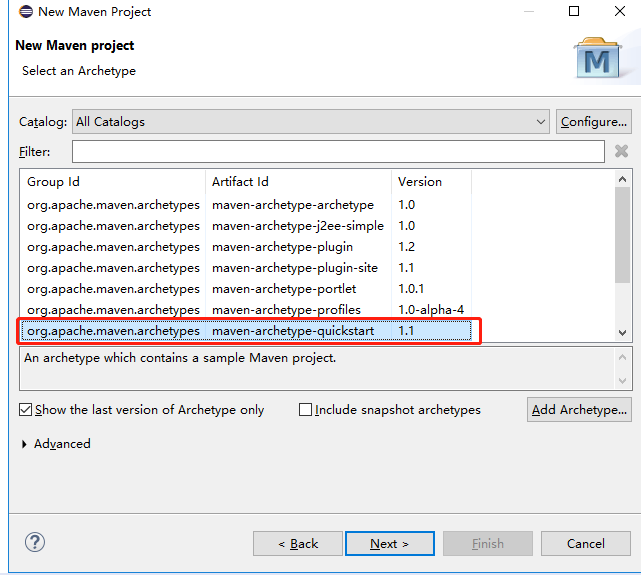Select maven-archetype-plugin version 1.2 row
641x575 pixels.
pos(246,247)
